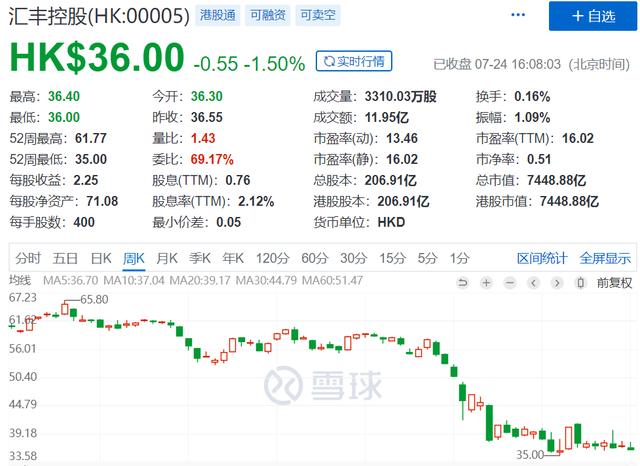Add stock with the 自选 button
Screen dimensions: 640x466
click(593, 16)
